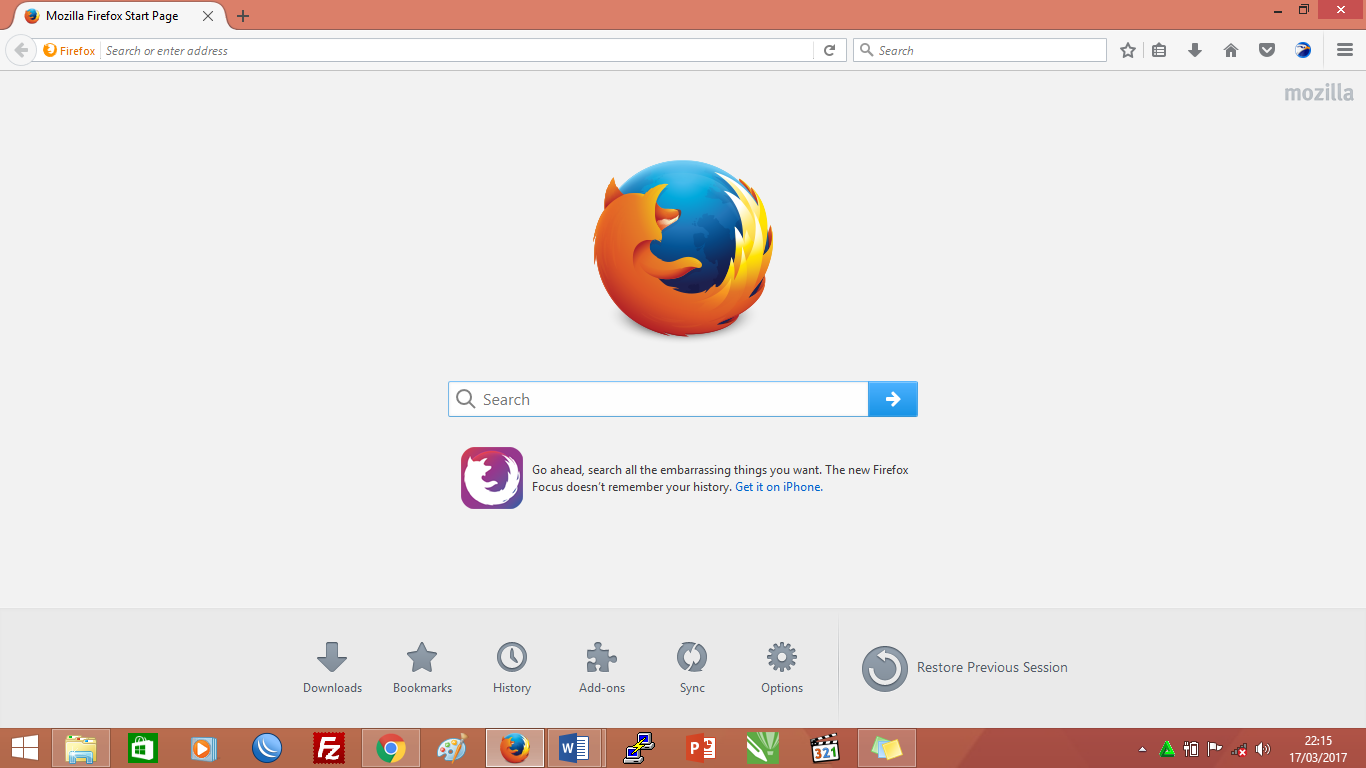Open Action Center flag icon
1366x768 pixels.
coord(1215,749)
